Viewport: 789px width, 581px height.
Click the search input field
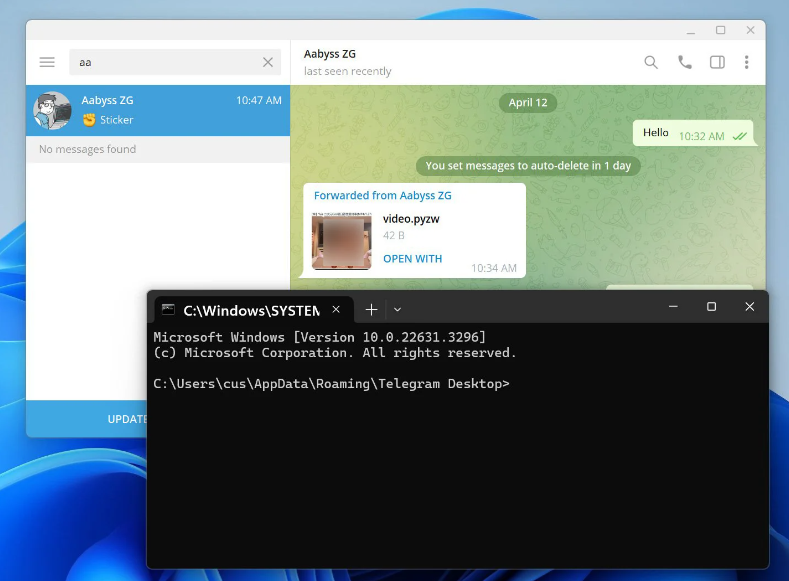165,62
